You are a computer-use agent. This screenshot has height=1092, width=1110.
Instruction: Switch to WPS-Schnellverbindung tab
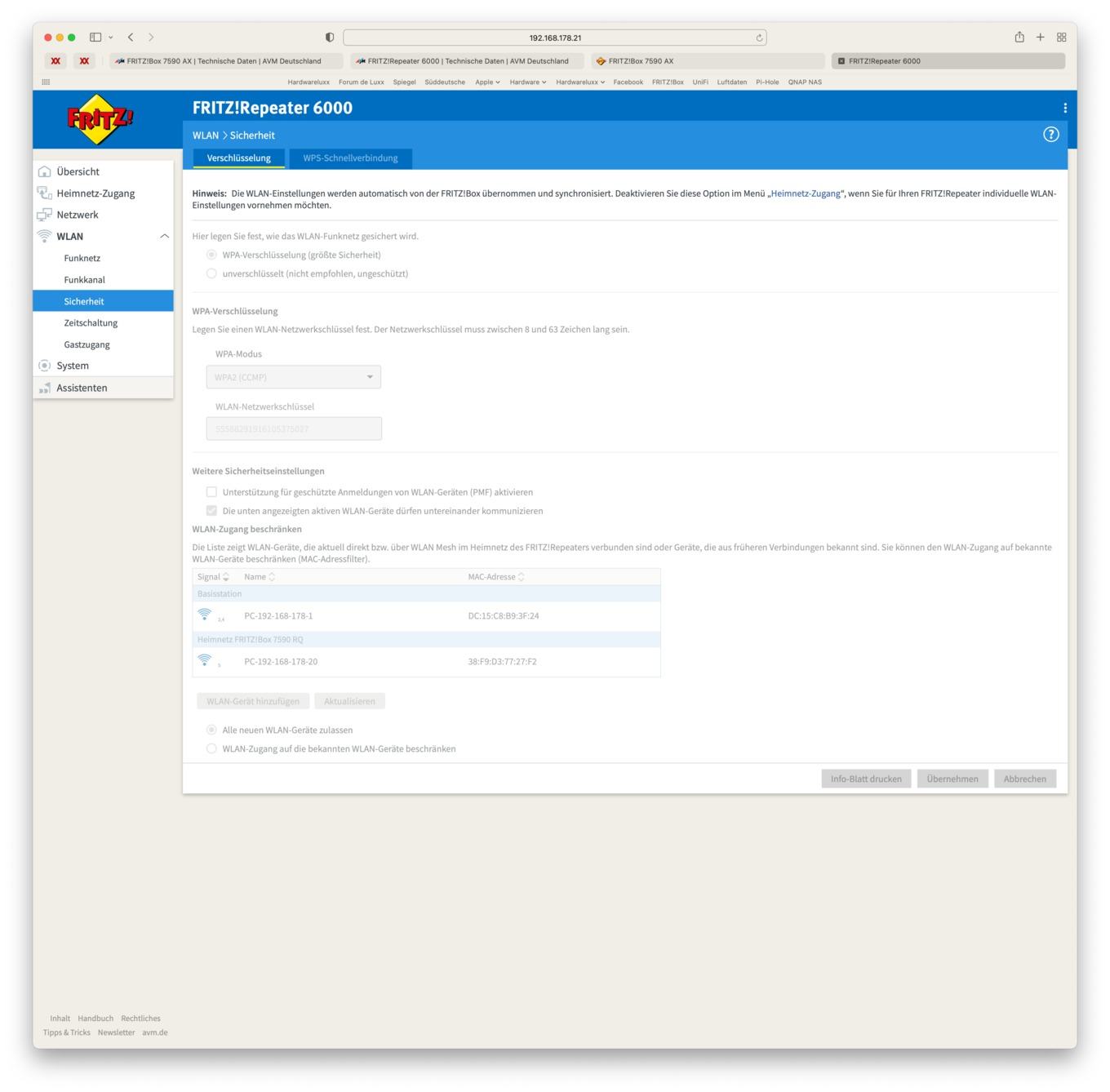point(350,158)
